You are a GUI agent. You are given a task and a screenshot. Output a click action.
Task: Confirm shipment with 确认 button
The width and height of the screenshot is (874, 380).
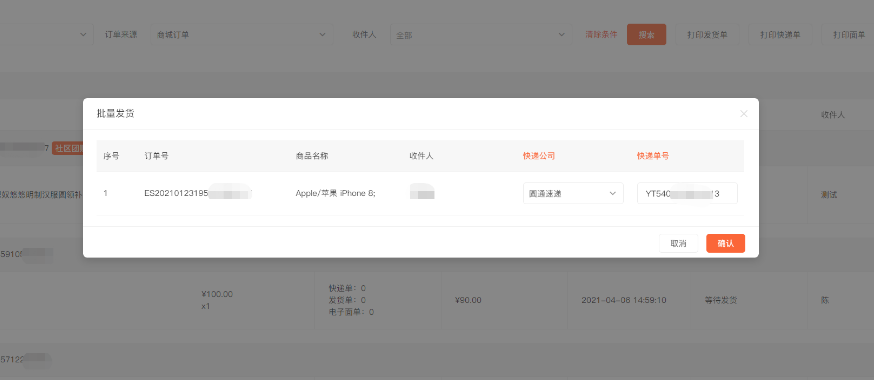click(725, 243)
